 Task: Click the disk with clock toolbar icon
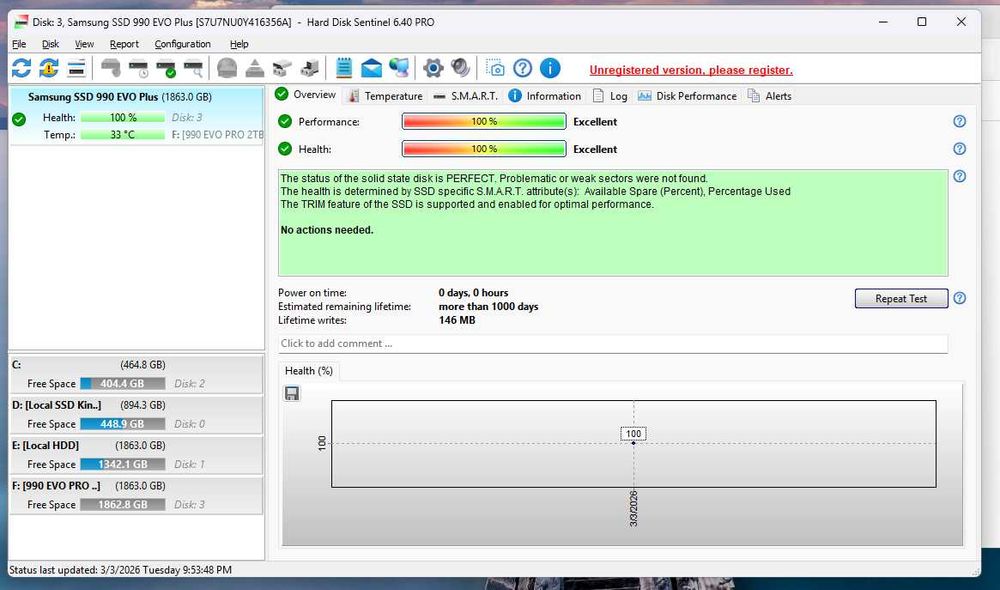pos(138,68)
